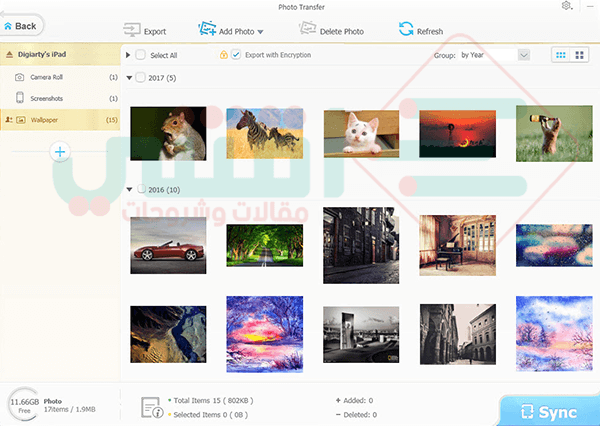Collapse the 2017 group
The width and height of the screenshot is (600, 426).
(129, 78)
